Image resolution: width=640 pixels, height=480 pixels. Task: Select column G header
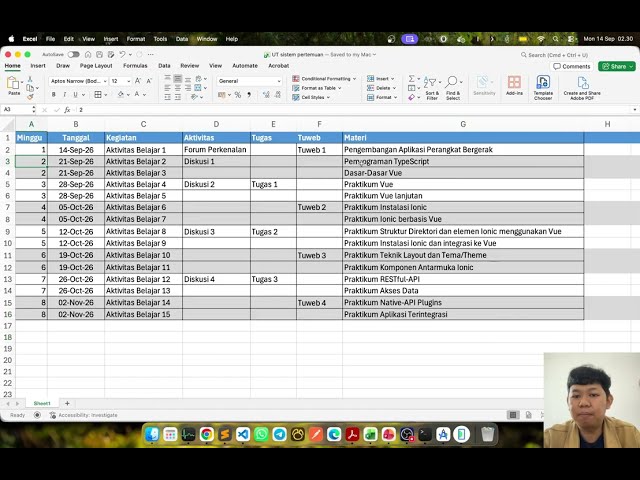(463, 124)
